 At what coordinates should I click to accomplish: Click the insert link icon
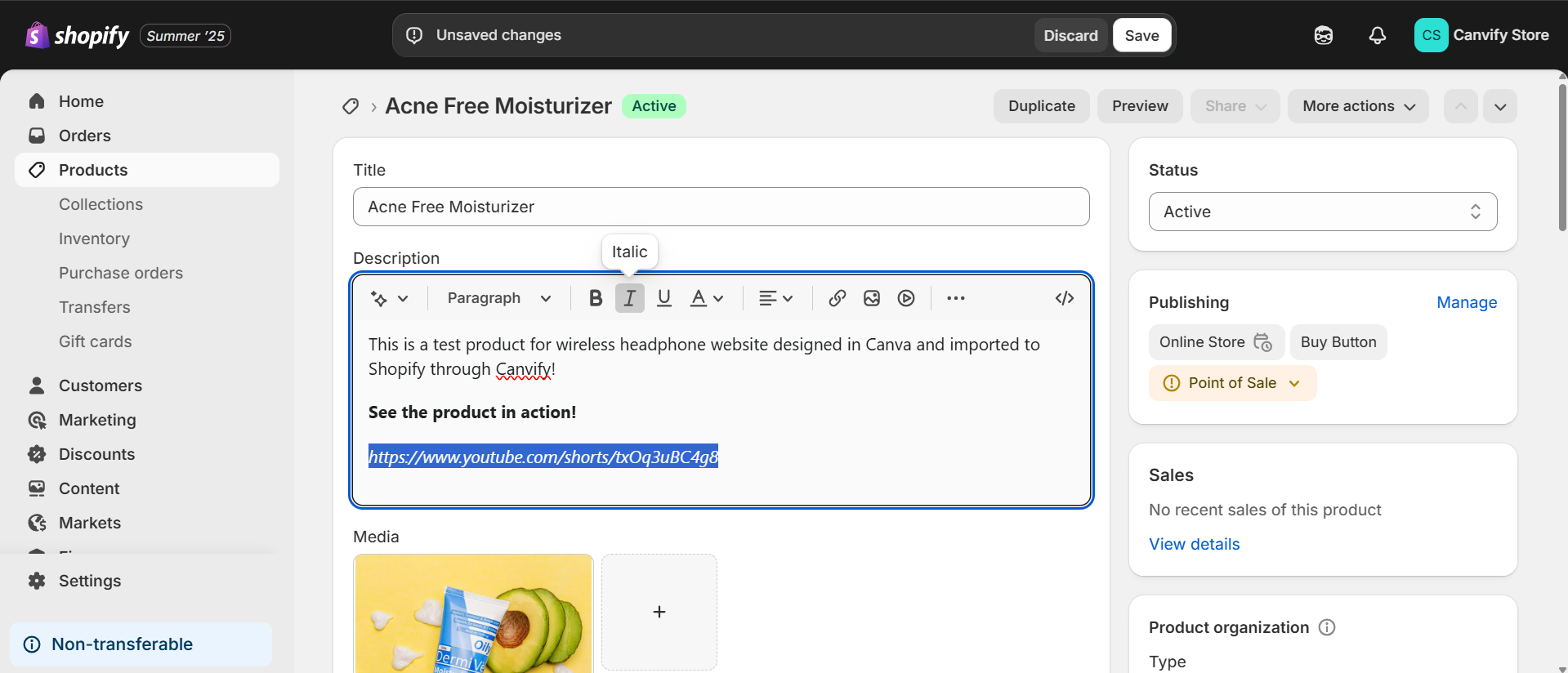[837, 298]
